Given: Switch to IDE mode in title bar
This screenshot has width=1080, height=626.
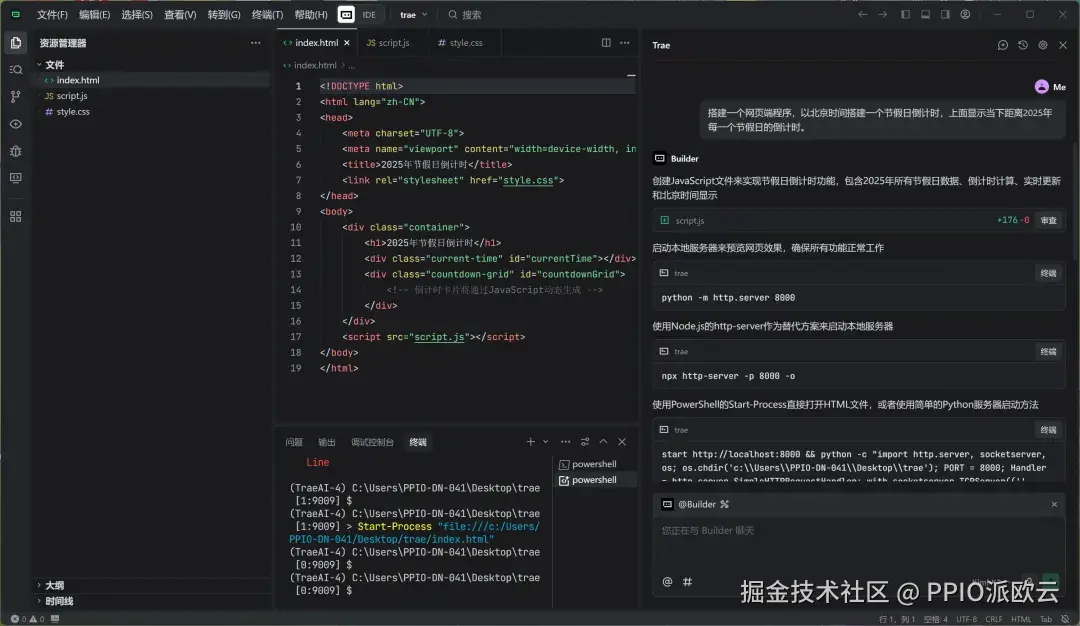Looking at the screenshot, I should [369, 14].
